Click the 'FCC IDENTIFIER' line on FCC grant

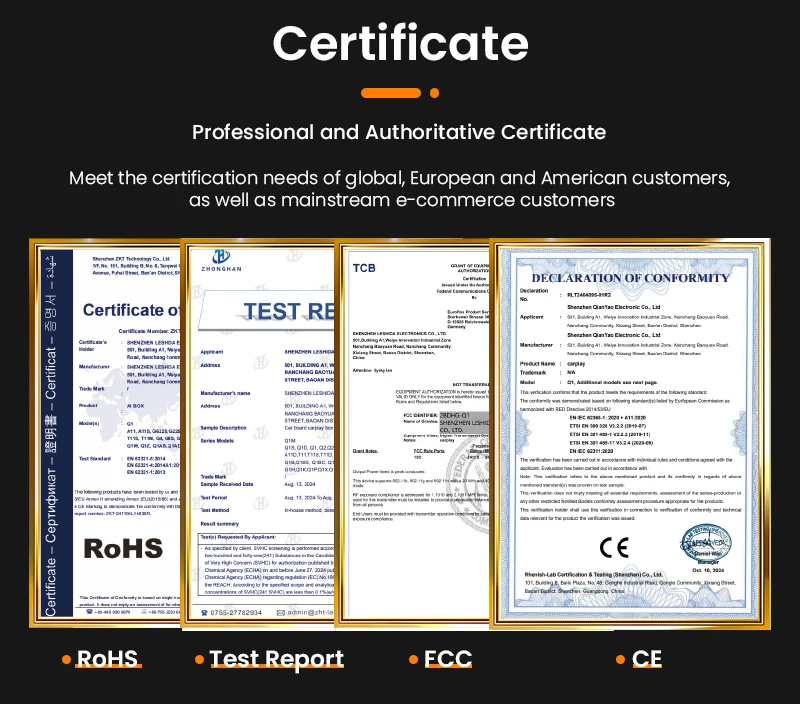(436, 415)
